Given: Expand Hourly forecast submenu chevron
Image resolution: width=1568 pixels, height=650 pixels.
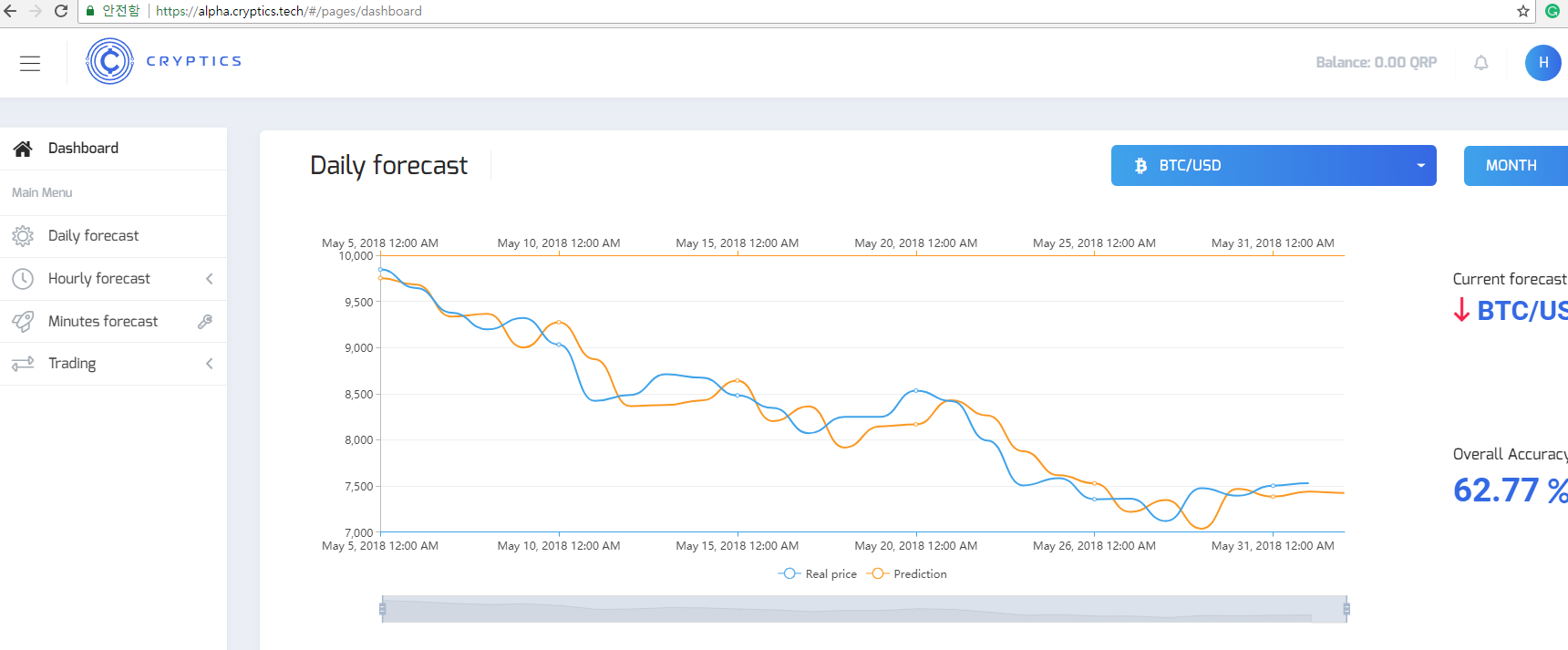Looking at the screenshot, I should [x=210, y=279].
